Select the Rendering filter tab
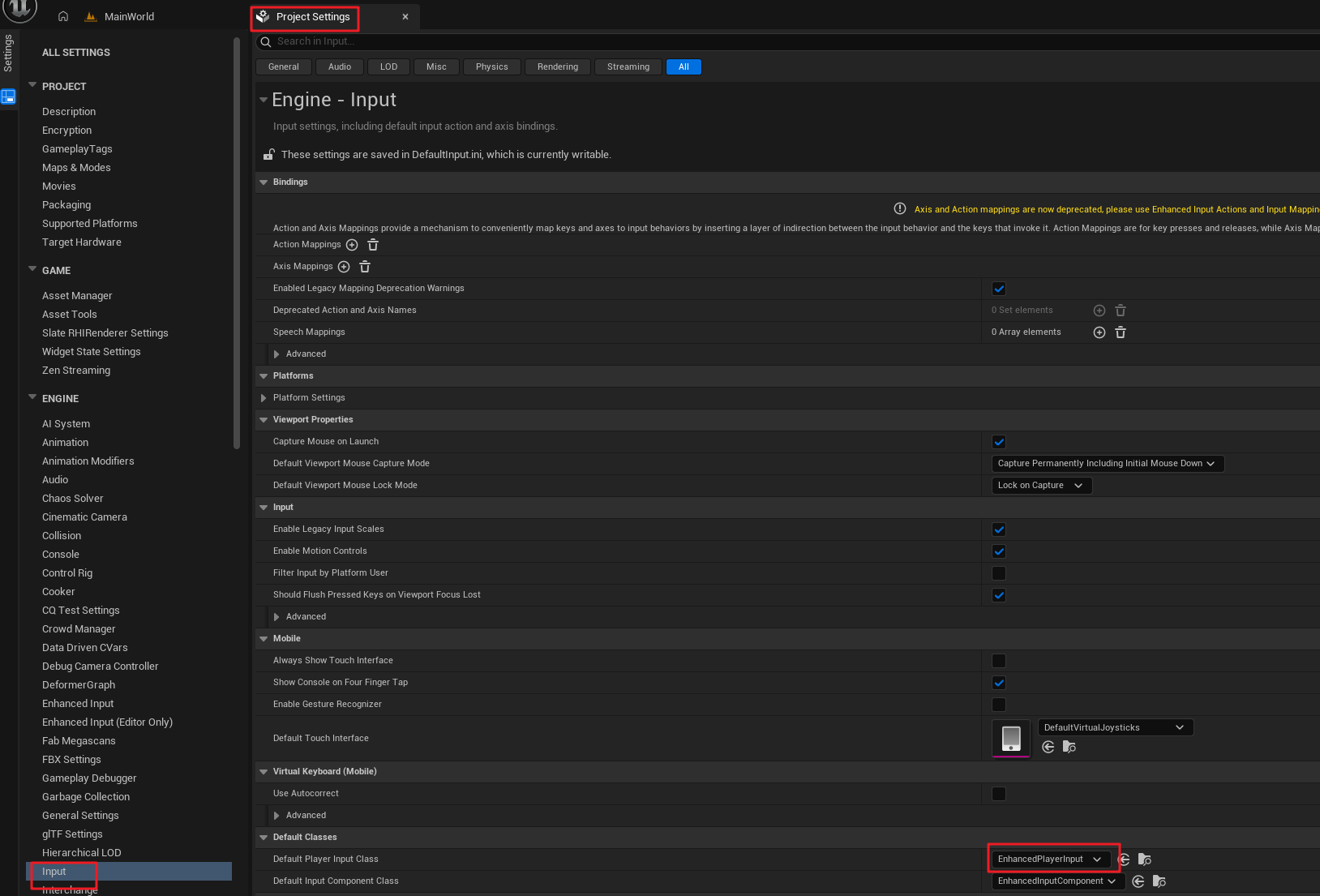This screenshot has height=896, width=1320. click(x=558, y=67)
